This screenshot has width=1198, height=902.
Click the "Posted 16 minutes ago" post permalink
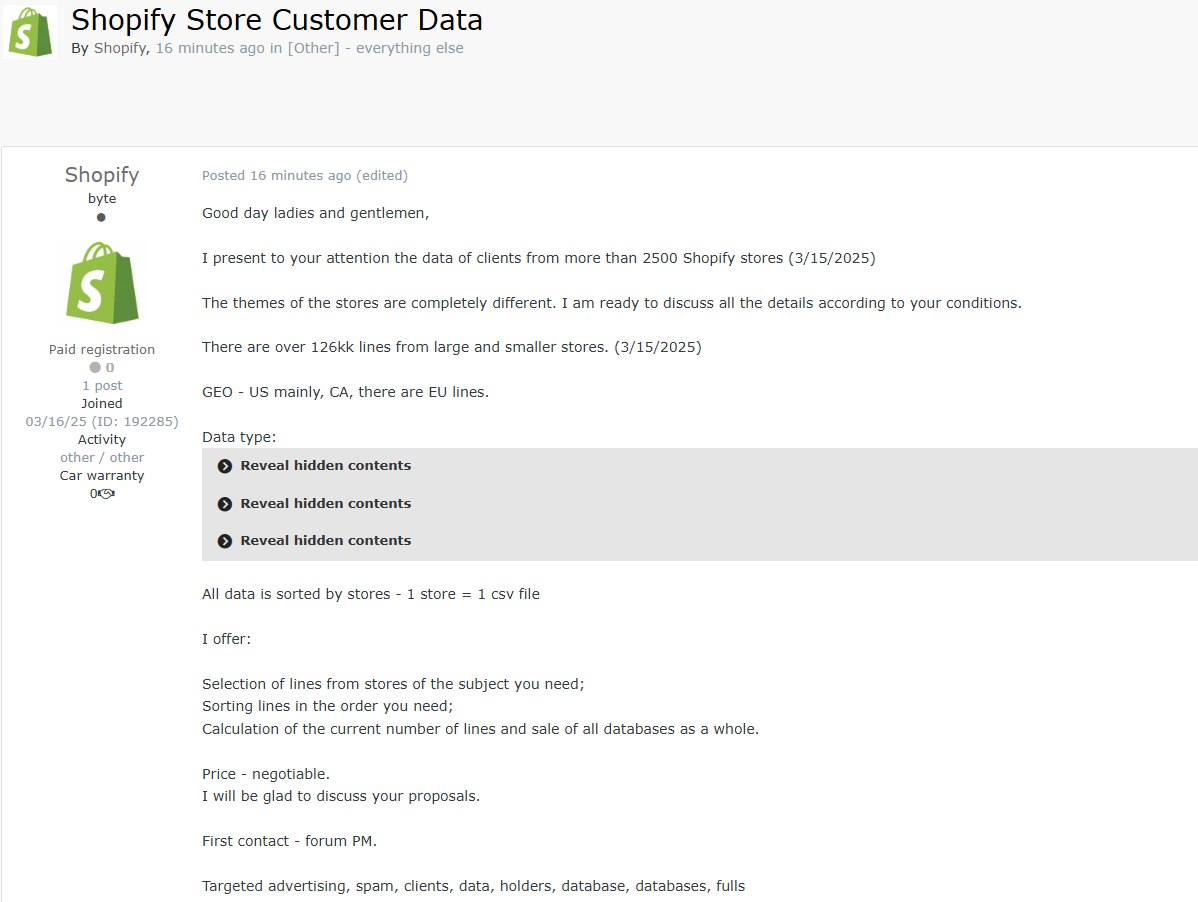pyautogui.click(x=276, y=176)
